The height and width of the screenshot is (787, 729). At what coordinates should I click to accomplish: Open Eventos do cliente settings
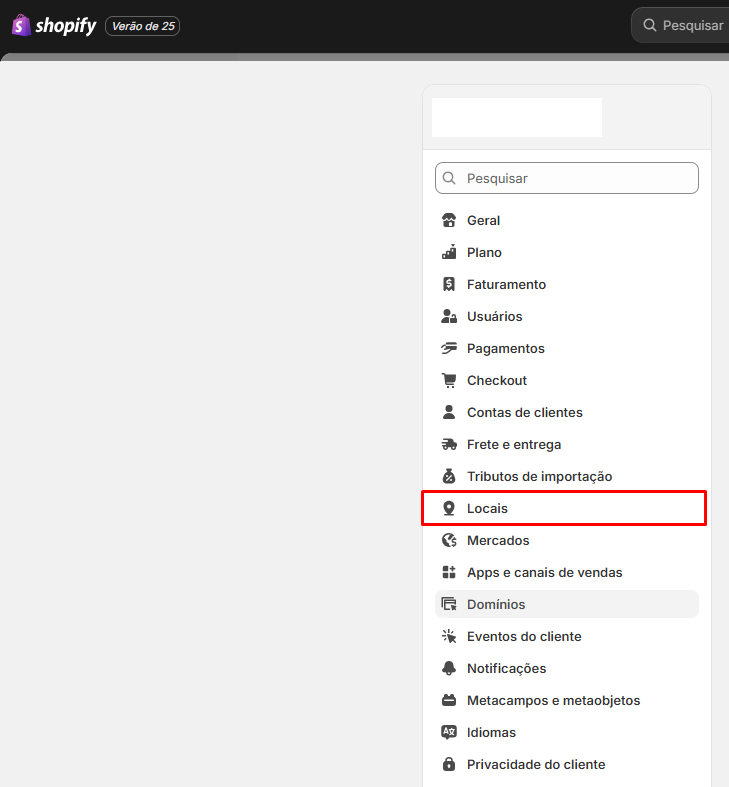point(567,636)
